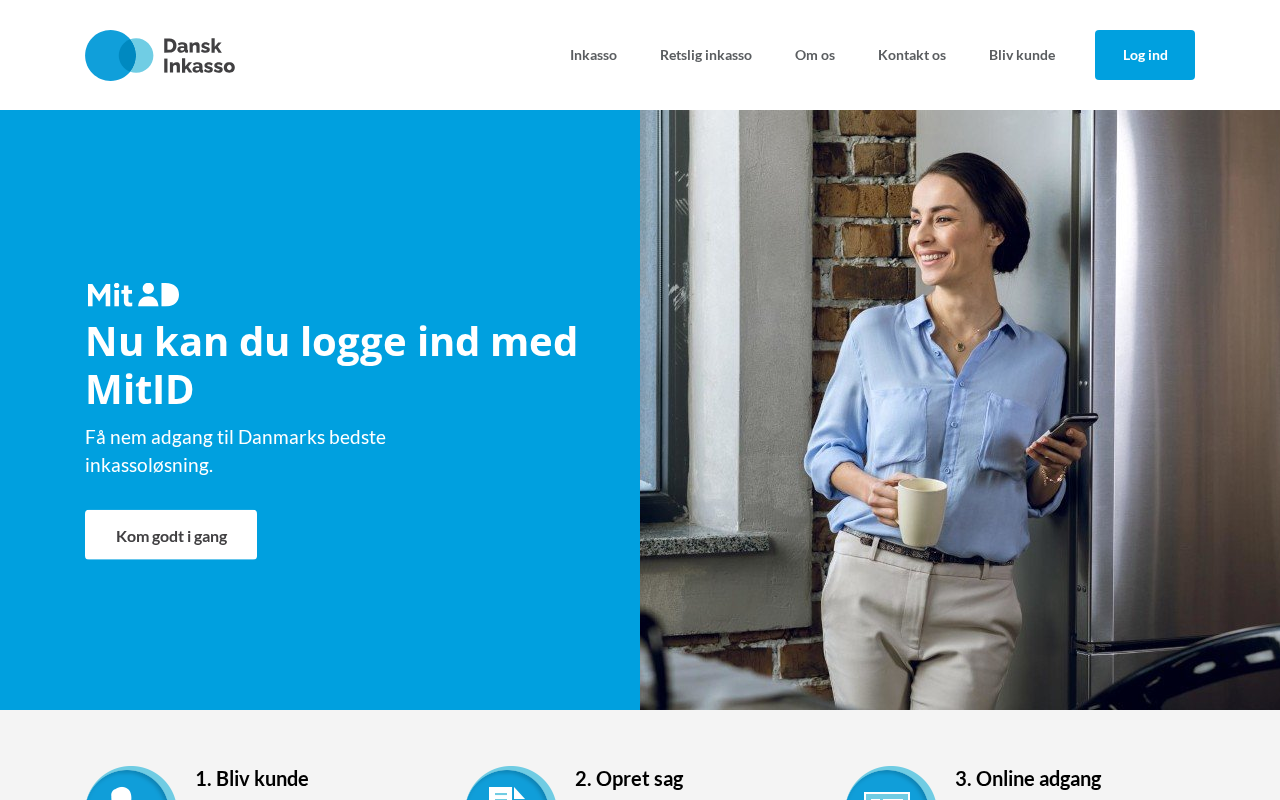Screen dimensions: 1280x800
Task: Click the Online adgang screen icon
Action: pyautogui.click(x=891, y=783)
